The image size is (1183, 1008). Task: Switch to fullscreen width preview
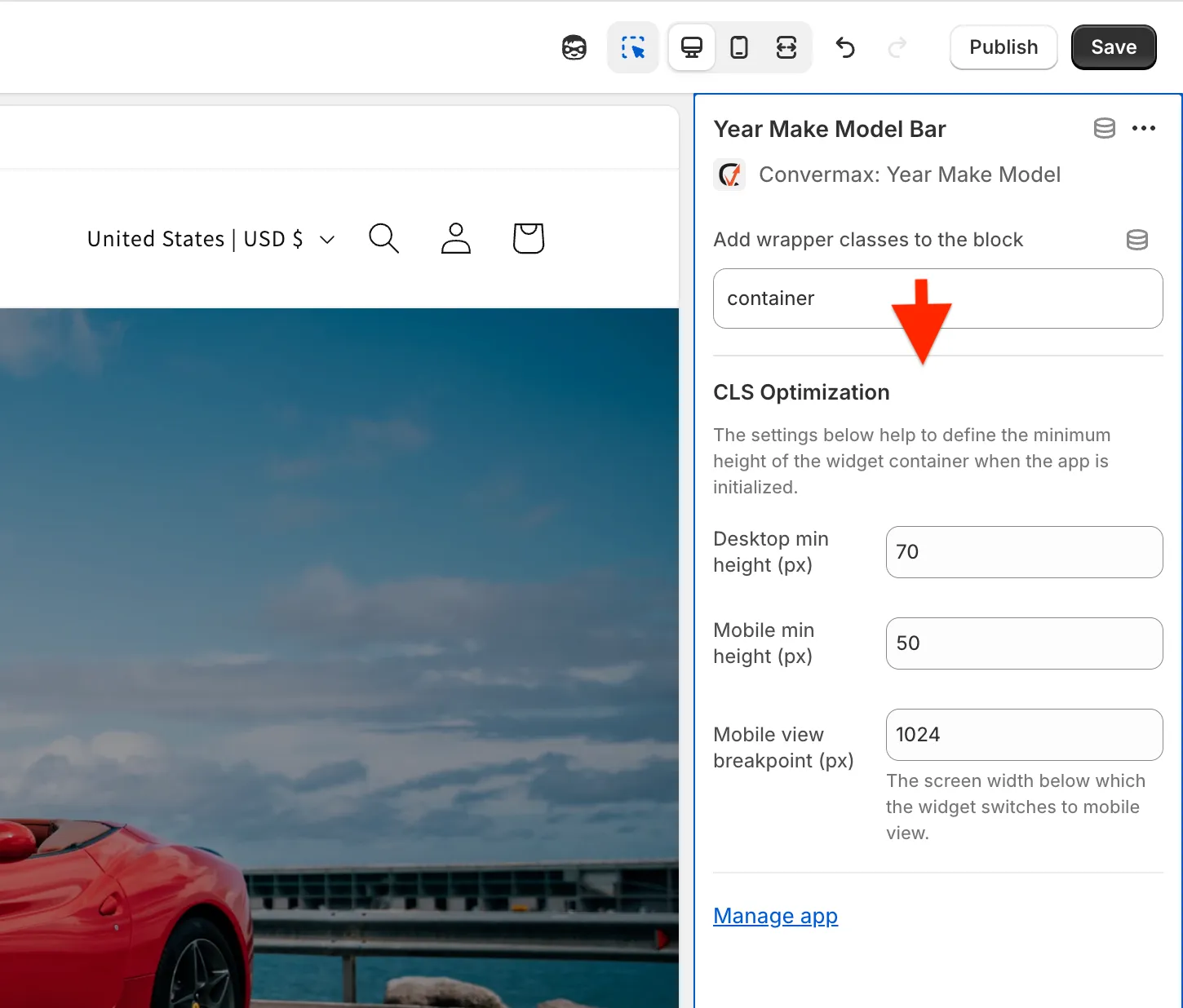point(786,48)
